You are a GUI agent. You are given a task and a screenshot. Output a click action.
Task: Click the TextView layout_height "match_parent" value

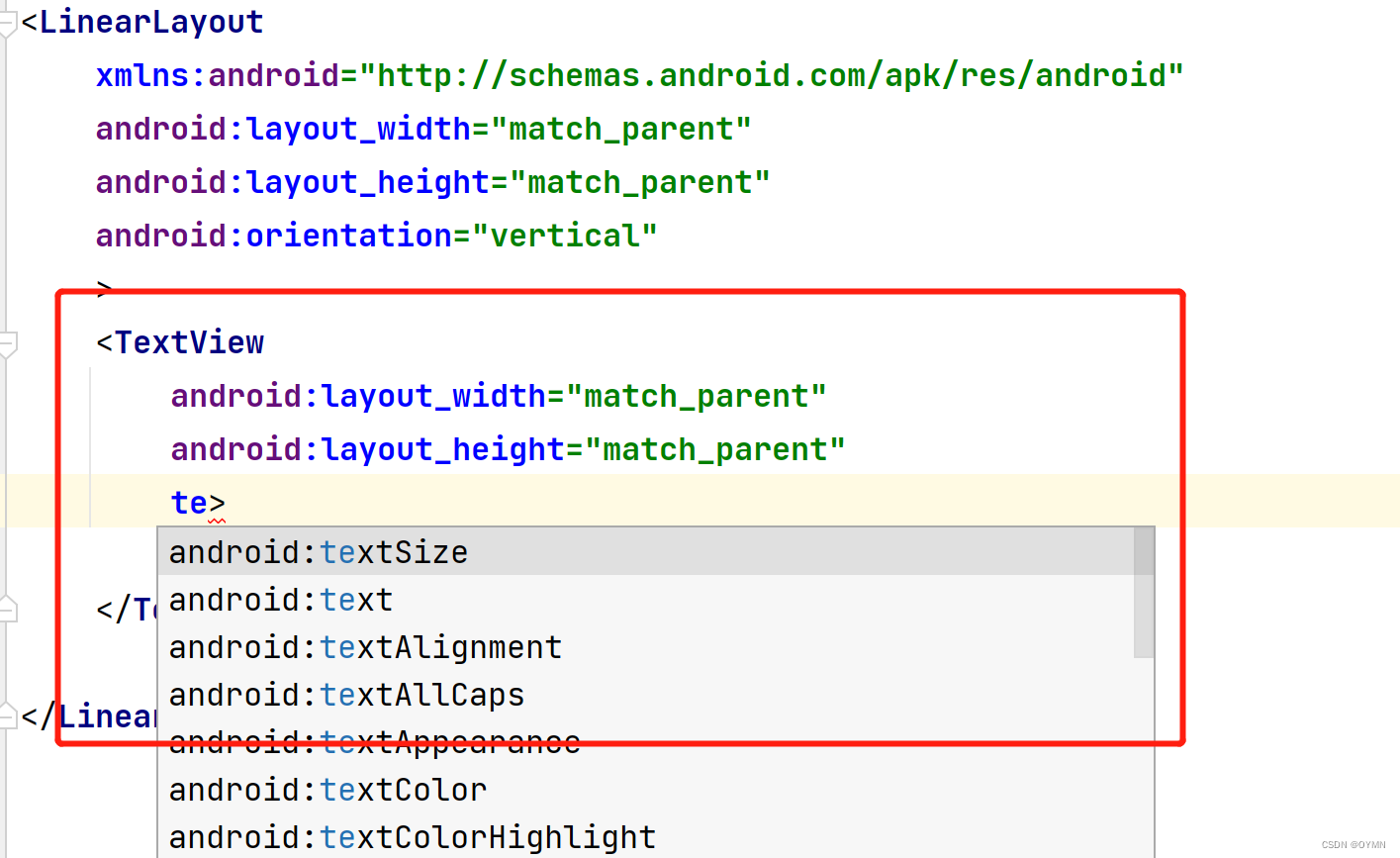(x=714, y=449)
